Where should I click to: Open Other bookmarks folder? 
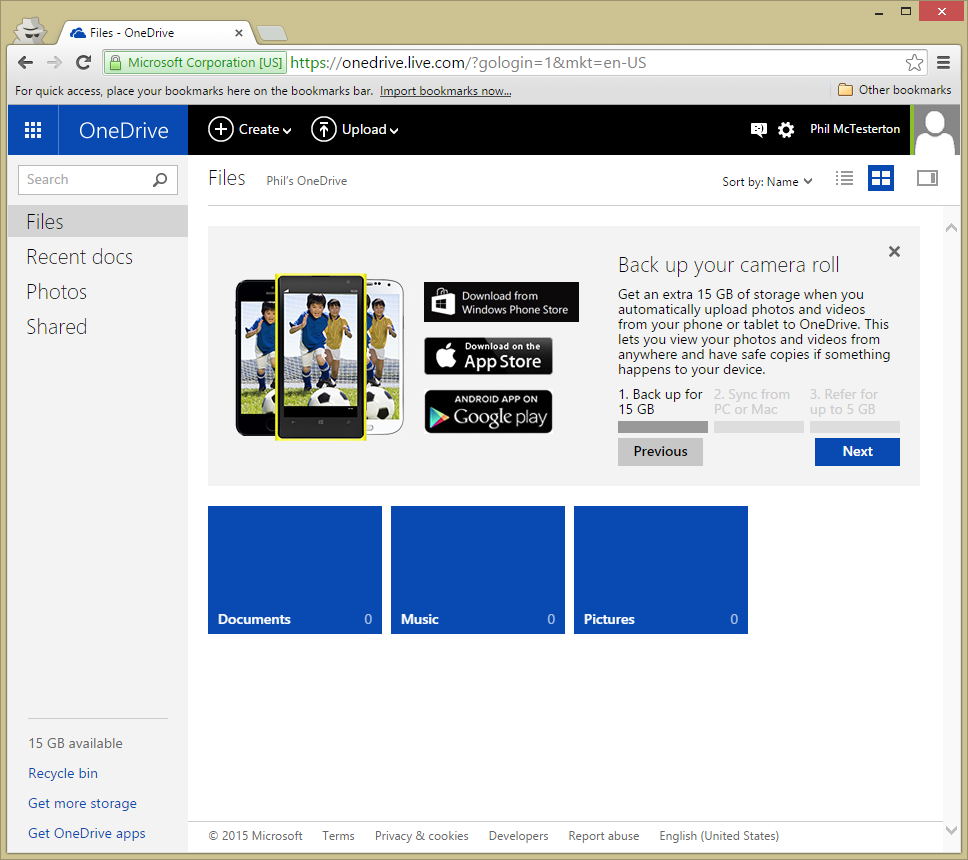[895, 90]
